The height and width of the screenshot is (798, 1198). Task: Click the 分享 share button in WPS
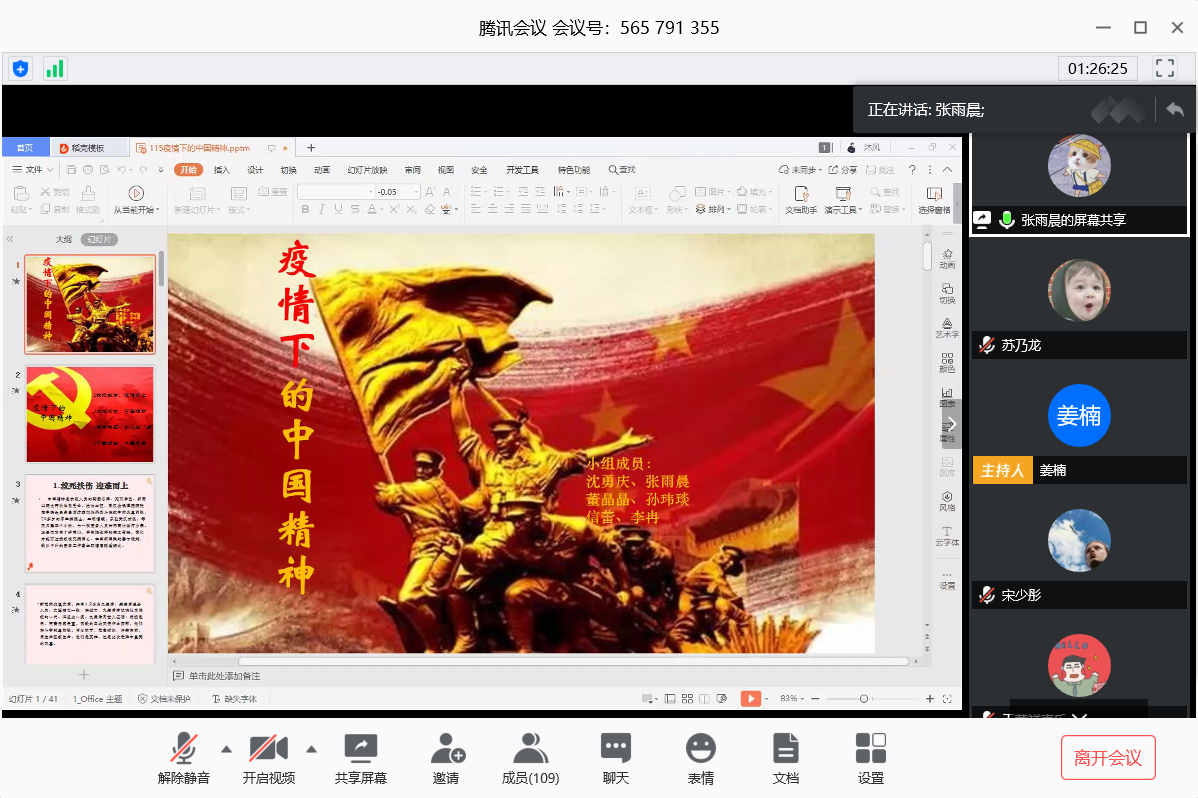pos(843,170)
